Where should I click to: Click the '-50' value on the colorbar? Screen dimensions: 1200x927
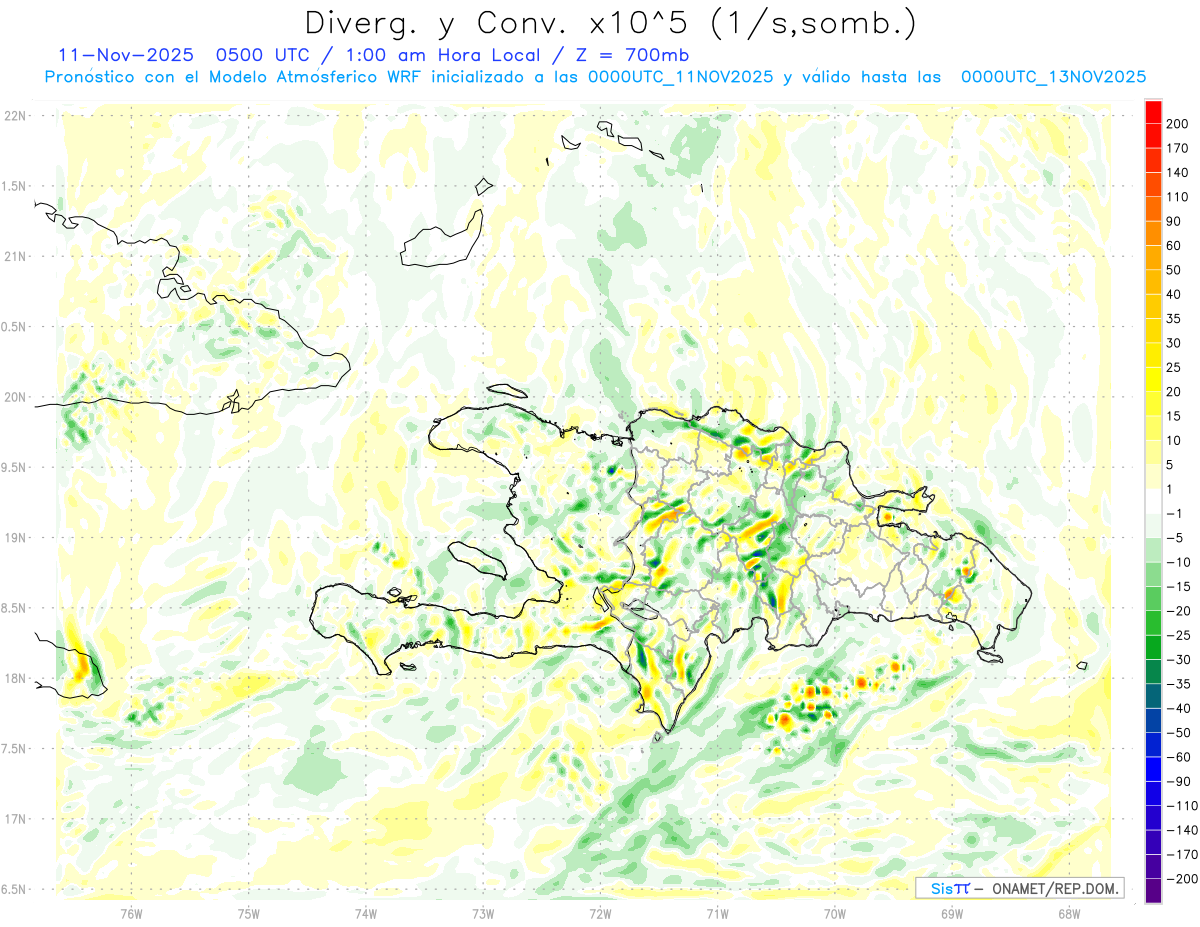point(1177,733)
